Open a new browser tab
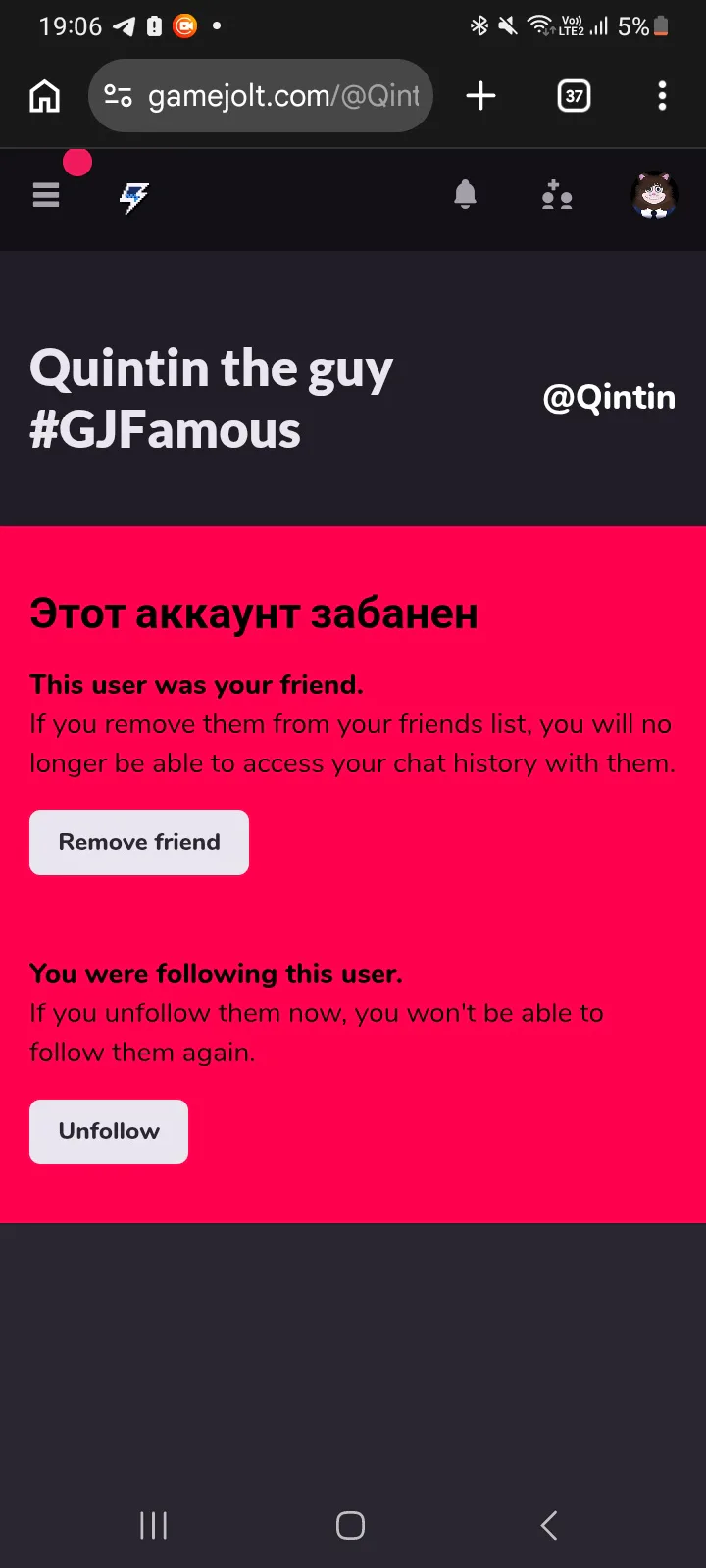Viewport: 706px width, 1568px height. 480,96
